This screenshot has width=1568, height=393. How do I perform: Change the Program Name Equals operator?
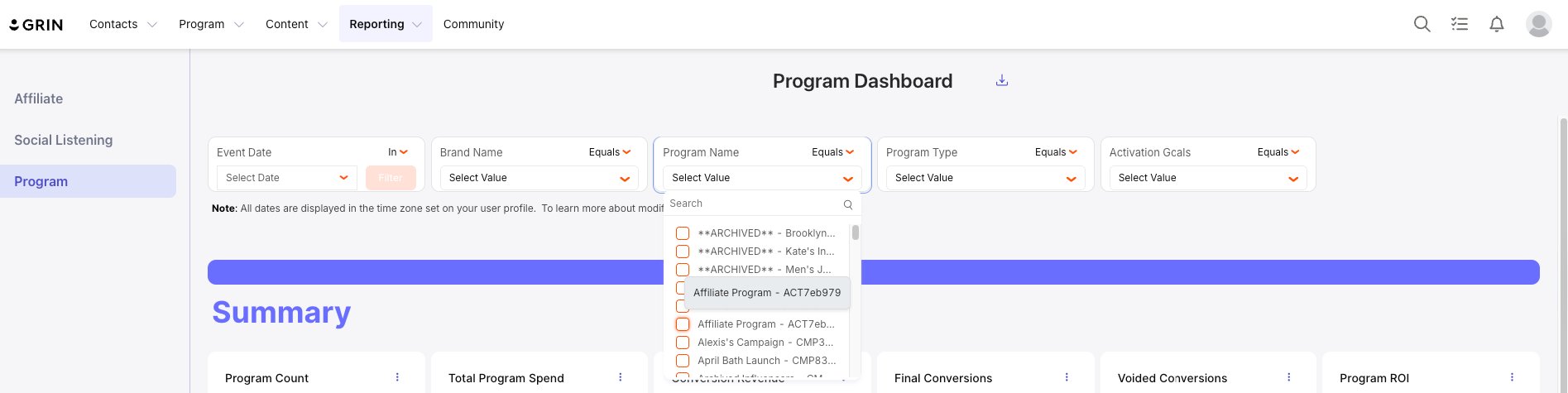(x=833, y=152)
